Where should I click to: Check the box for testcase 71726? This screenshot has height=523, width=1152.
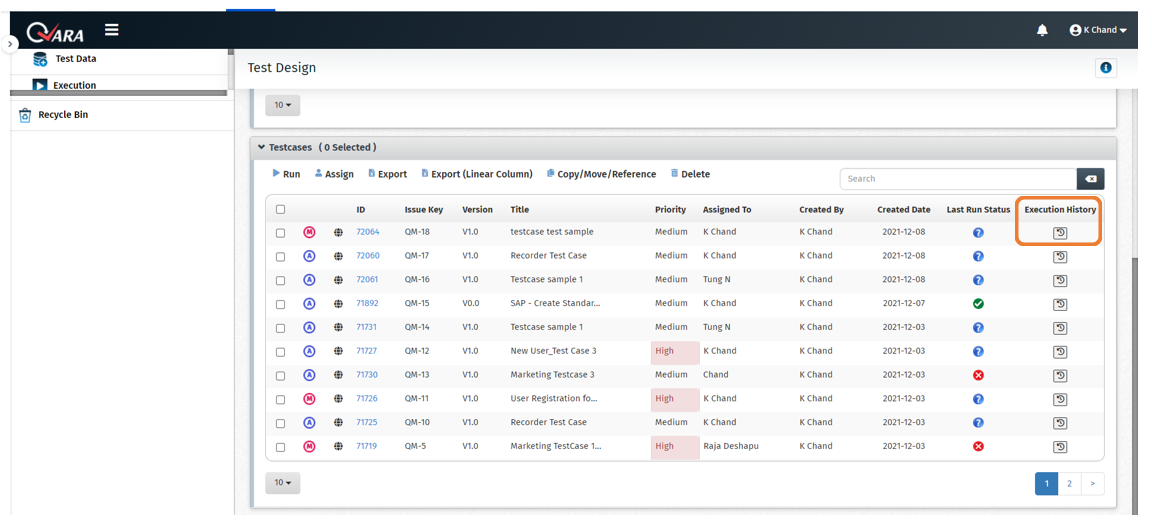click(x=281, y=400)
